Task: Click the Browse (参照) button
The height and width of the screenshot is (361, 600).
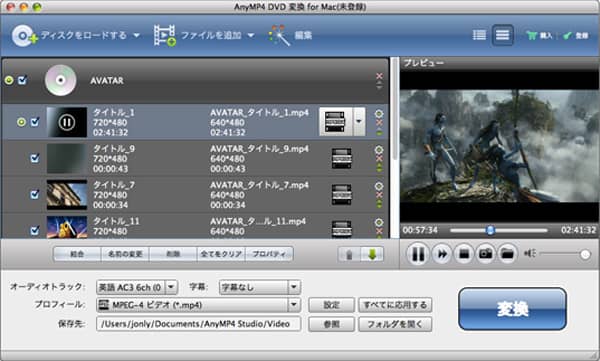Action: (x=331, y=324)
